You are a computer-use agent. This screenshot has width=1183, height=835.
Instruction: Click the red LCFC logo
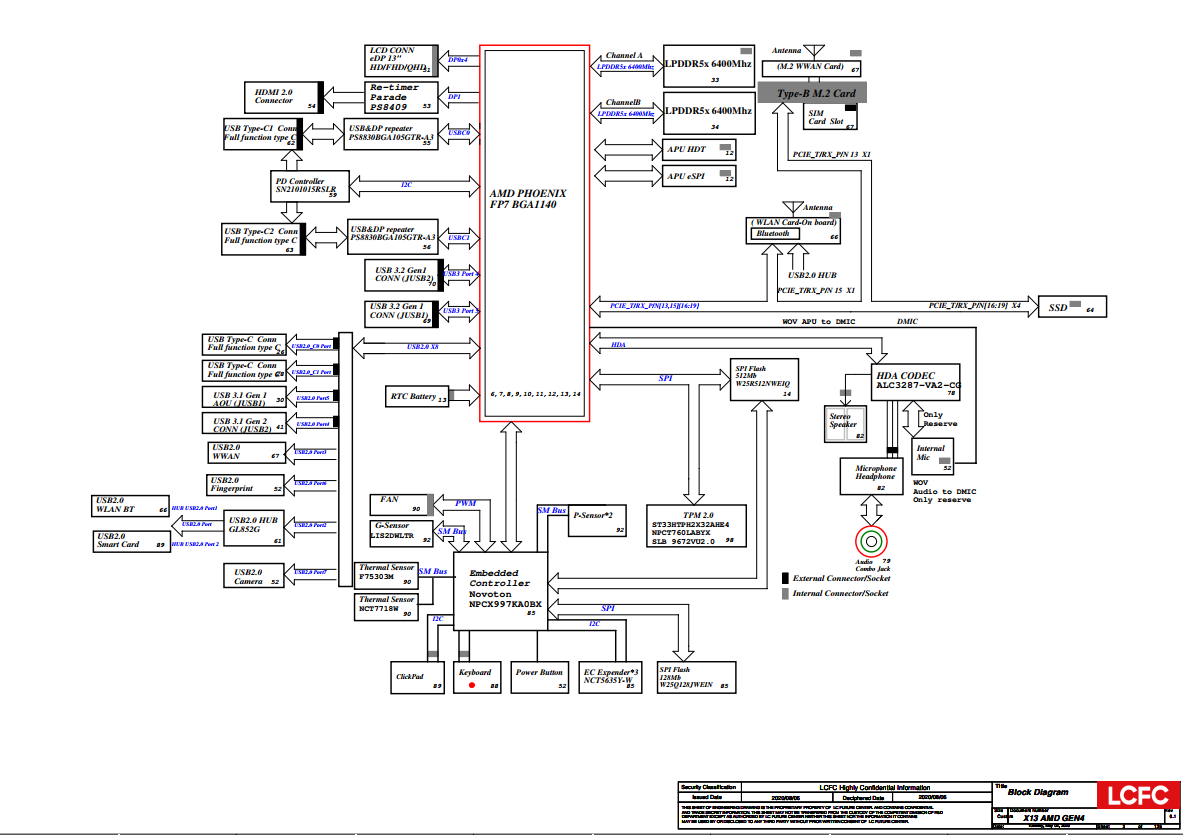(x=1138, y=796)
